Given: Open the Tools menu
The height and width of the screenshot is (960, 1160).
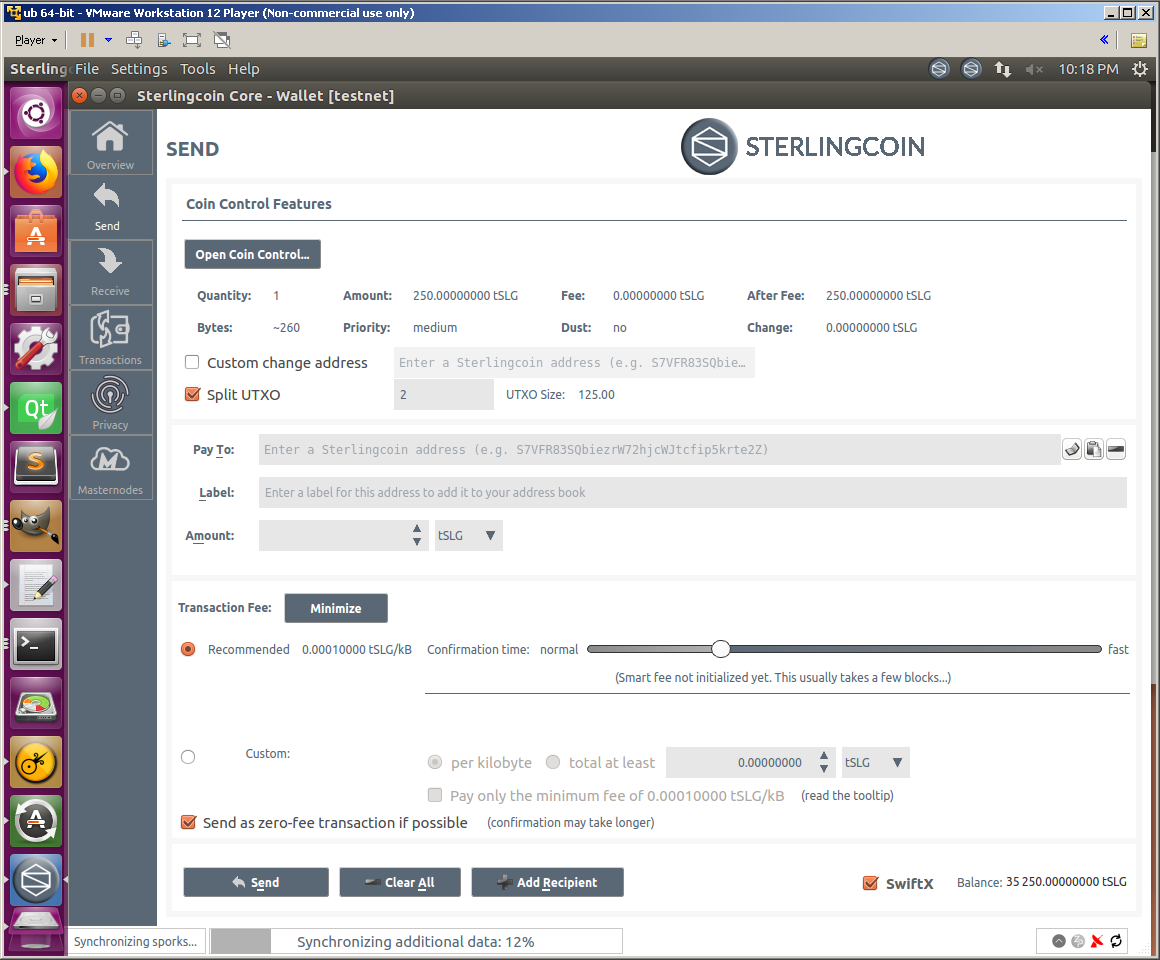Looking at the screenshot, I should [198, 69].
